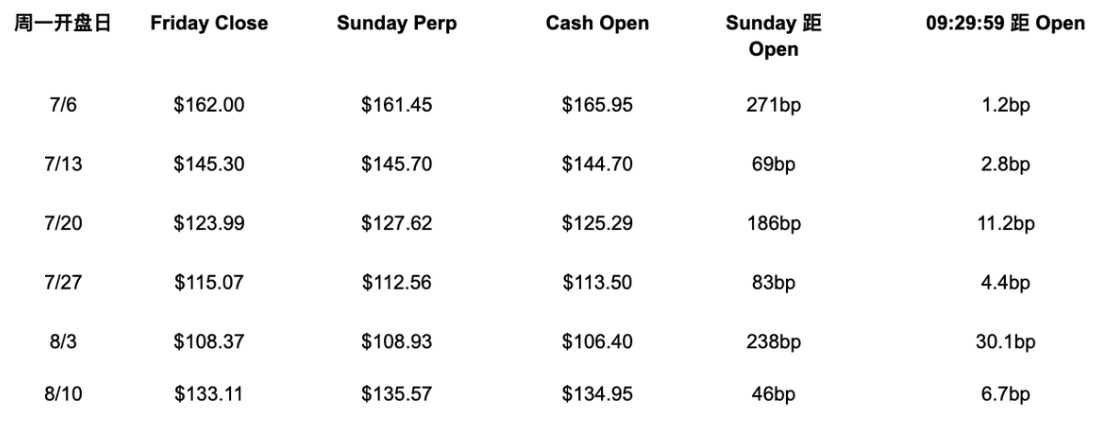The image size is (1114, 424).
Task: Select the $134.95 Cash Open value
Action: click(597, 394)
